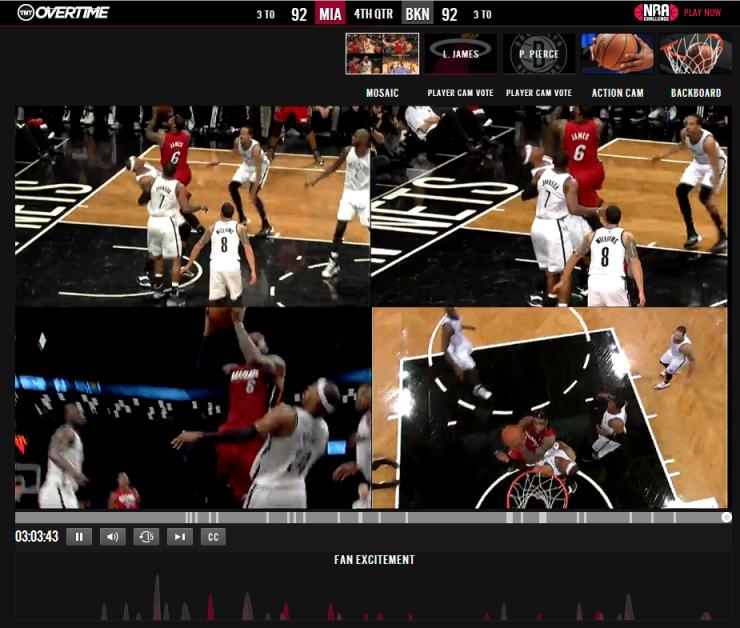The height and width of the screenshot is (628, 740).
Task: Mute the audio with speaker icon
Action: point(112,537)
